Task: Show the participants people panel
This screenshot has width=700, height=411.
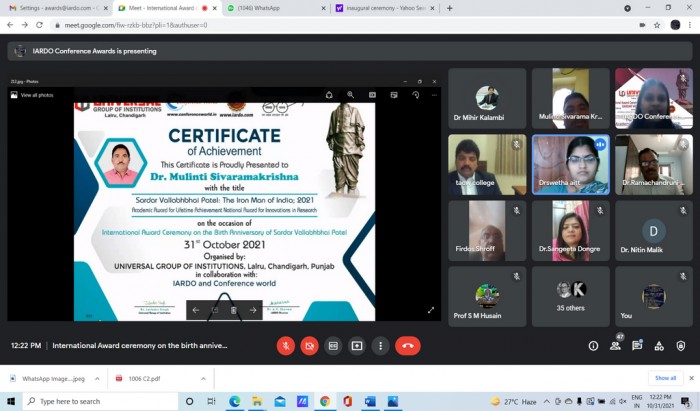Action: tap(615, 346)
